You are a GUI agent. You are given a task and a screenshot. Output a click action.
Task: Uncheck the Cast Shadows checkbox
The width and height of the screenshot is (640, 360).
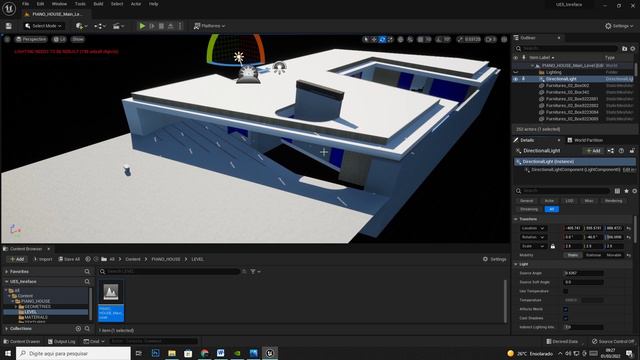click(566, 318)
